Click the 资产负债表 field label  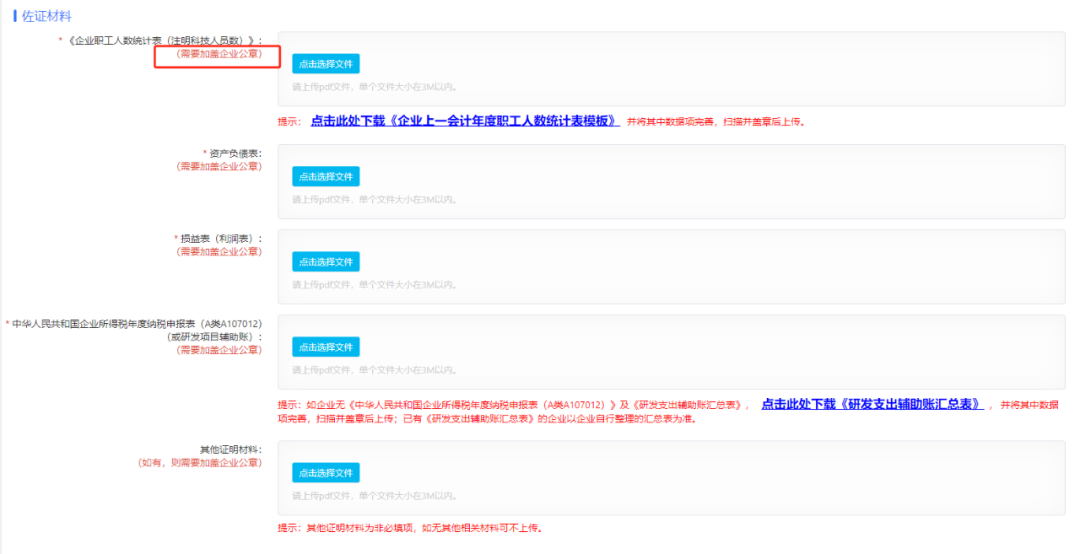click(233, 153)
